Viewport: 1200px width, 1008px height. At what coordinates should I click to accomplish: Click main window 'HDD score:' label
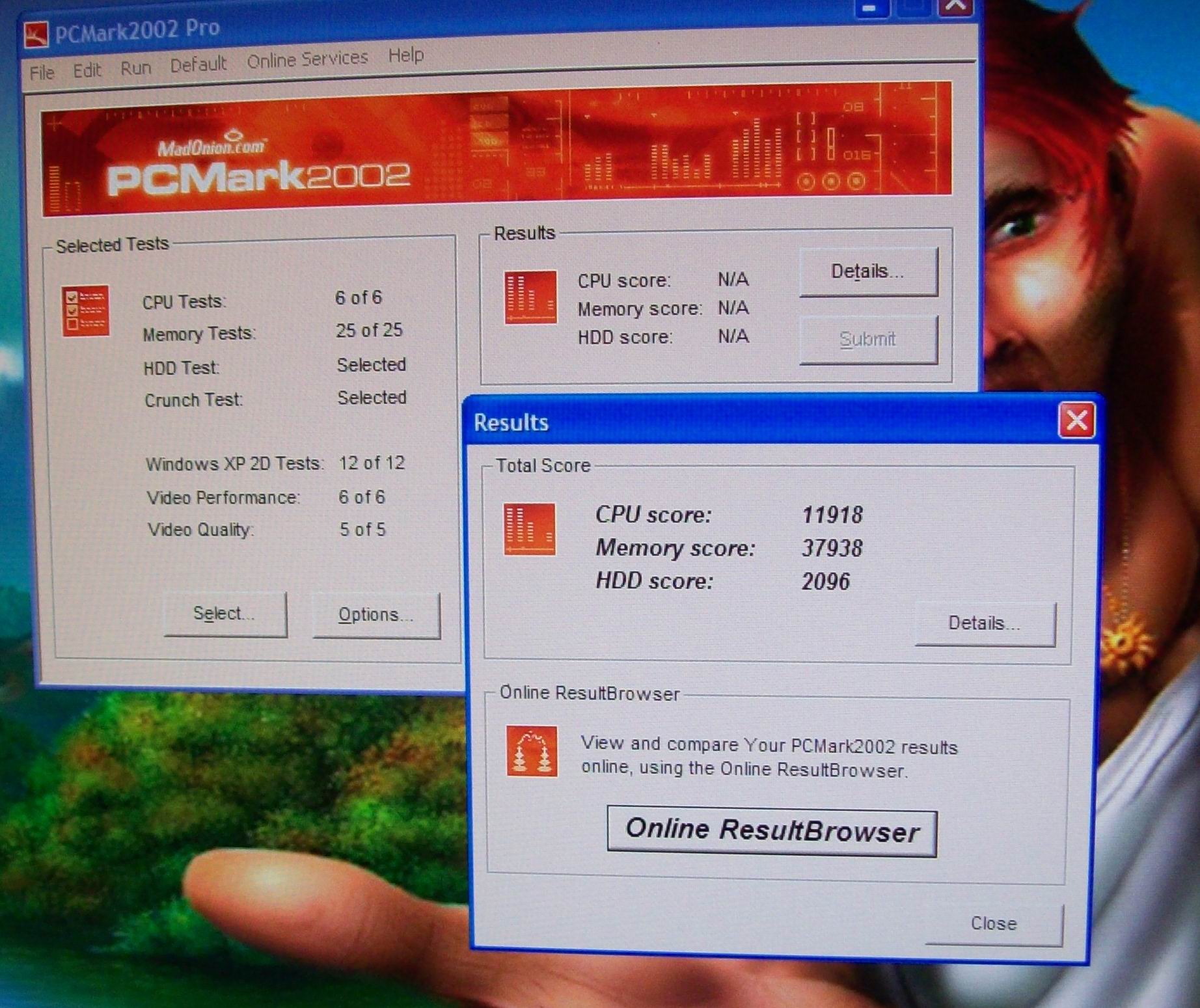[x=625, y=337]
